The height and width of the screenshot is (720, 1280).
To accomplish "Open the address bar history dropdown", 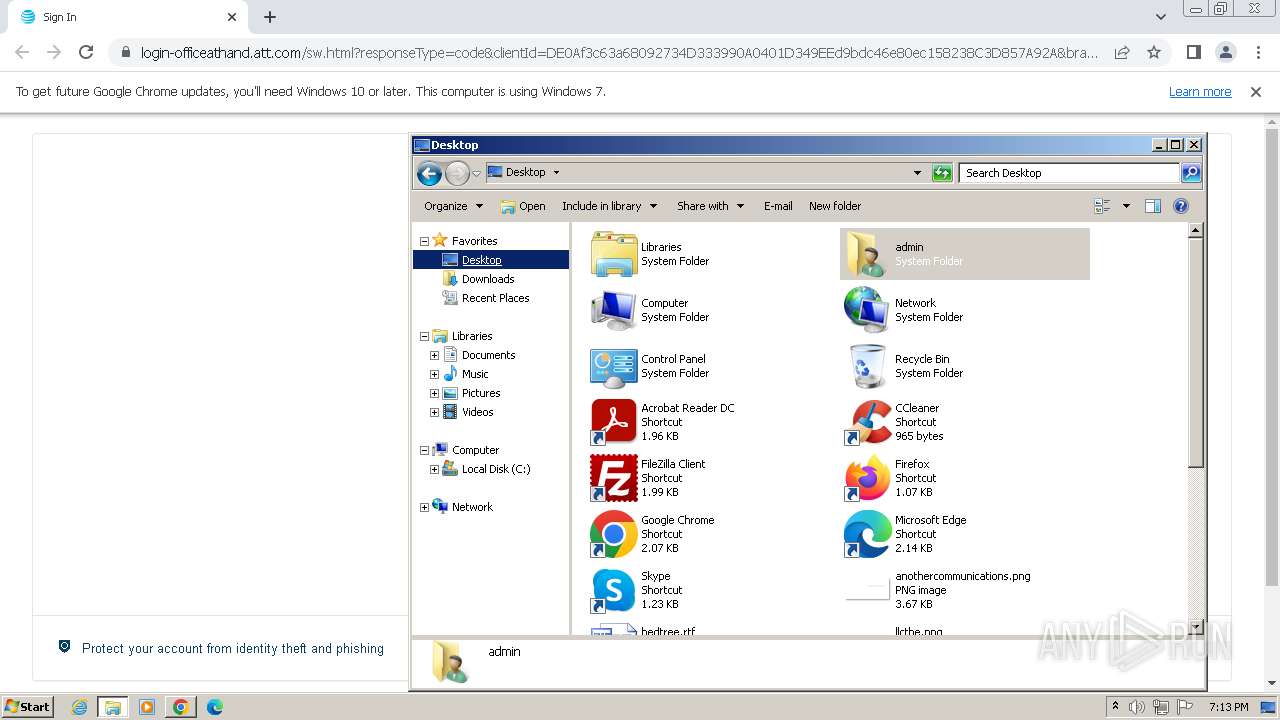I will 917,173.
